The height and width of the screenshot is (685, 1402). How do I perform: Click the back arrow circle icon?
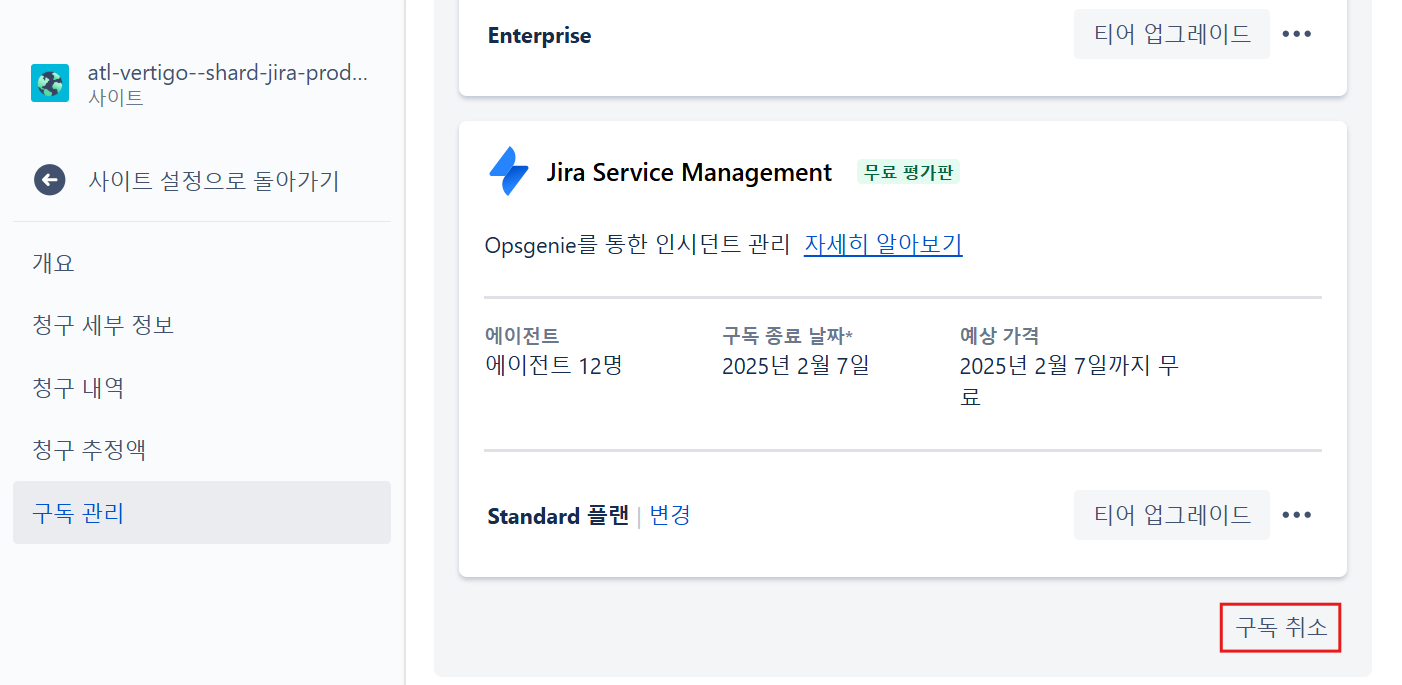click(x=49, y=180)
